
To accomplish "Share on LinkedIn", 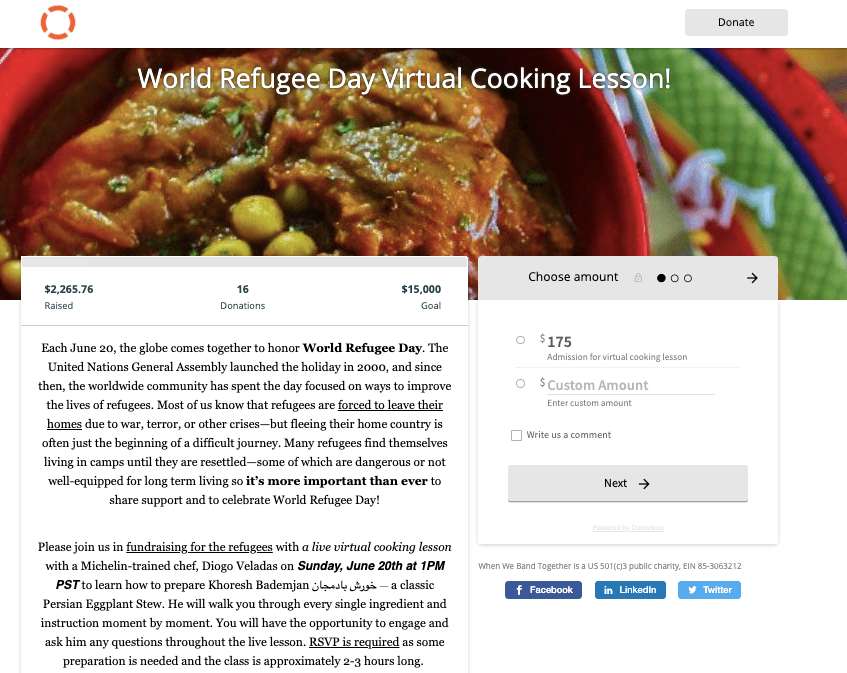I will click(x=630, y=590).
